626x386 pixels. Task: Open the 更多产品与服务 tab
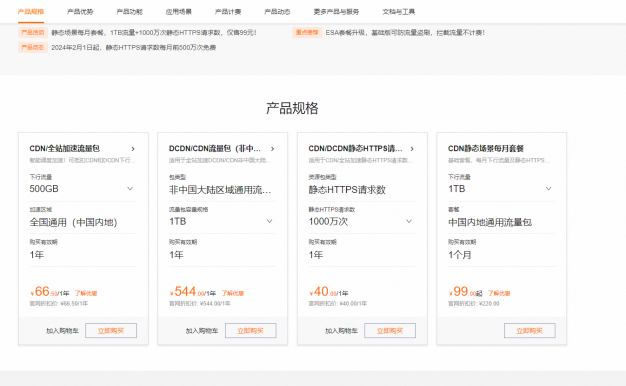pos(336,12)
